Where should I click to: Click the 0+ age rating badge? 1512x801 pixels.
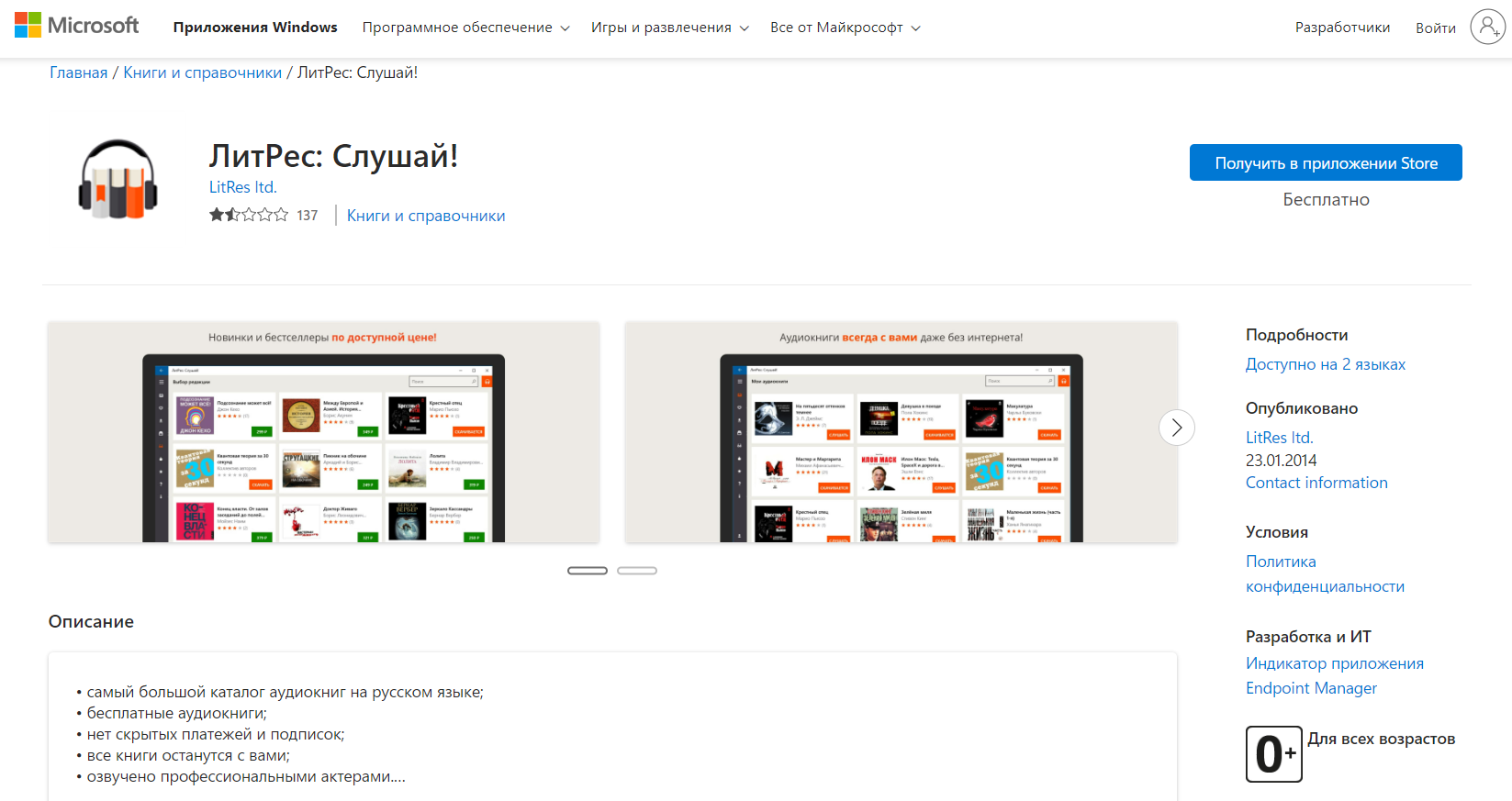coord(1273,754)
